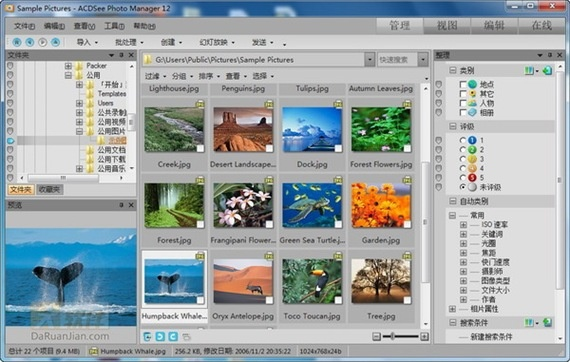Click the back arrow navigation icon
Image resolution: width=570 pixels, height=362 pixels.
click(29, 42)
